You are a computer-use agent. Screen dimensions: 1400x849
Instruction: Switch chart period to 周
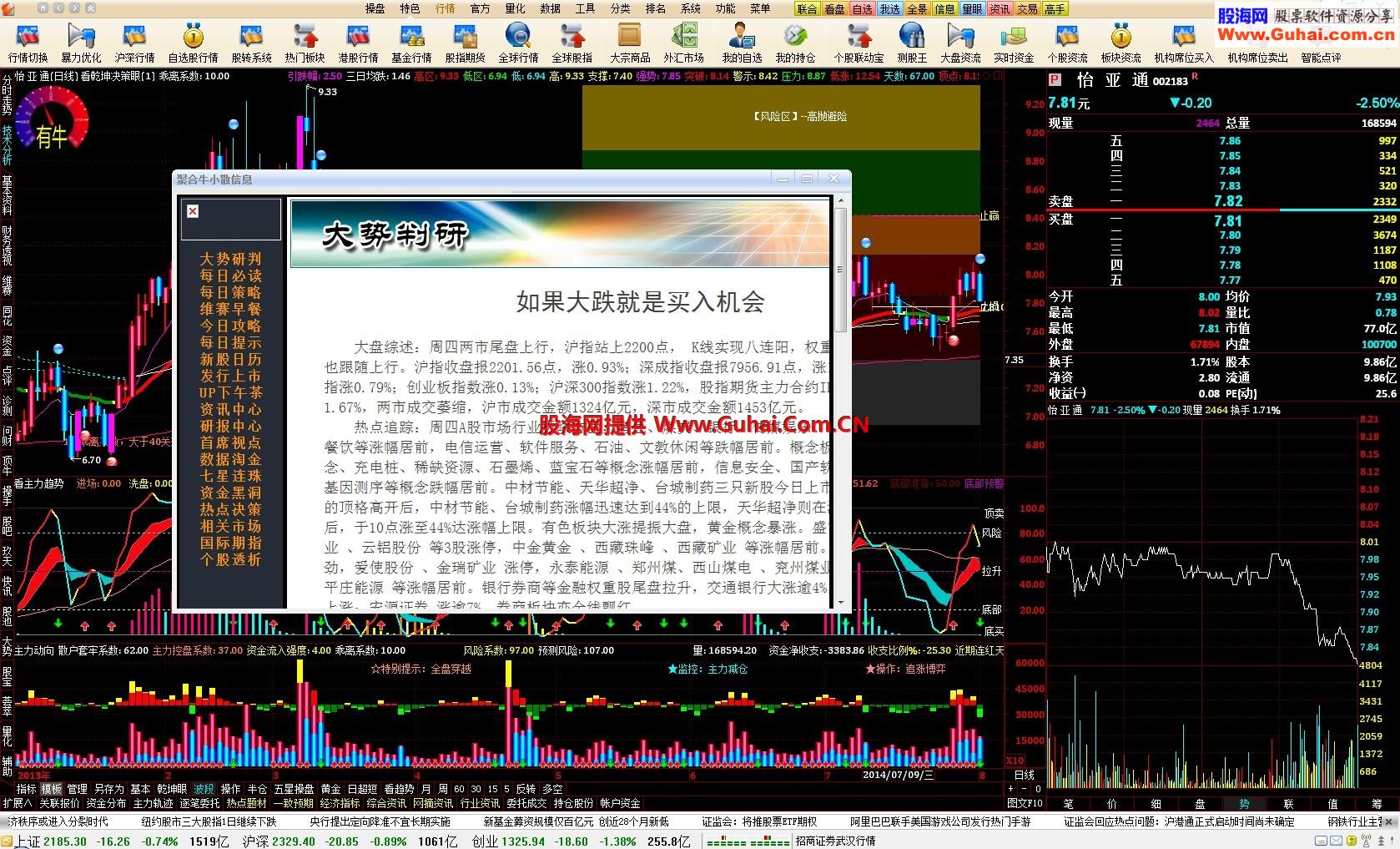[442, 789]
